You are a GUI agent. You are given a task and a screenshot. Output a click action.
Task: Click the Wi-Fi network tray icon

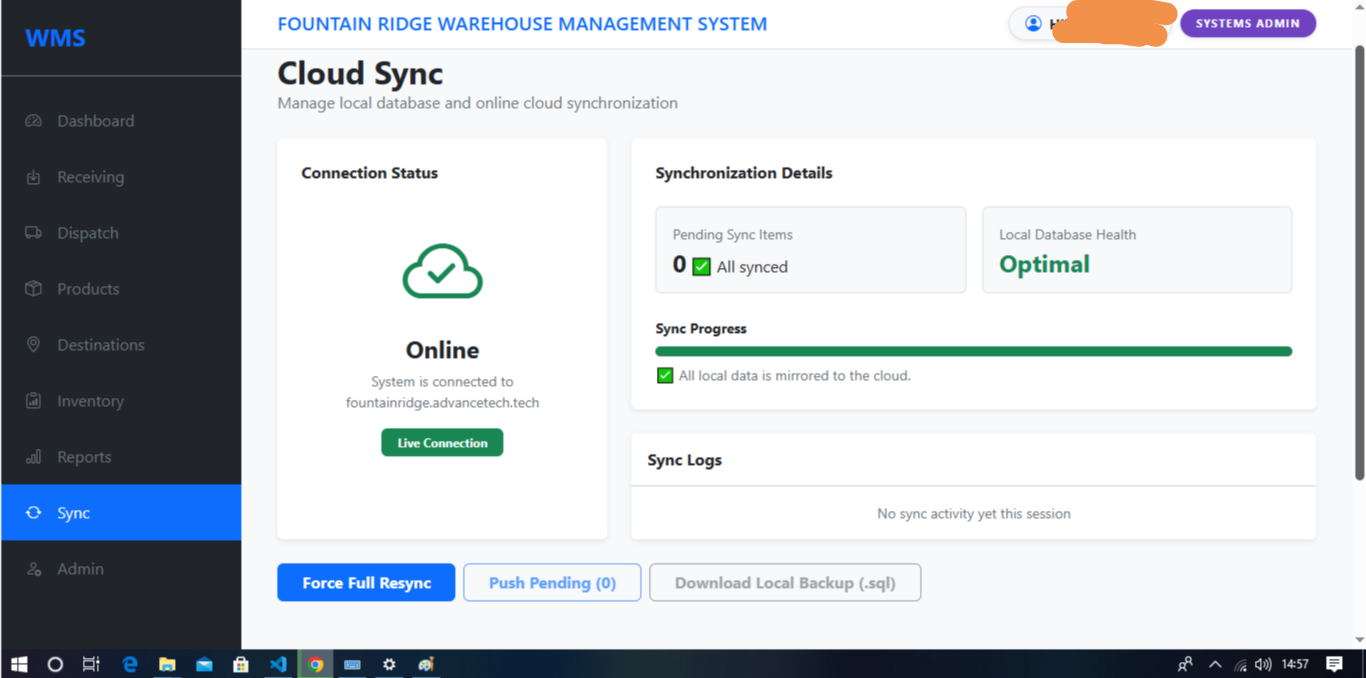coord(1241,664)
